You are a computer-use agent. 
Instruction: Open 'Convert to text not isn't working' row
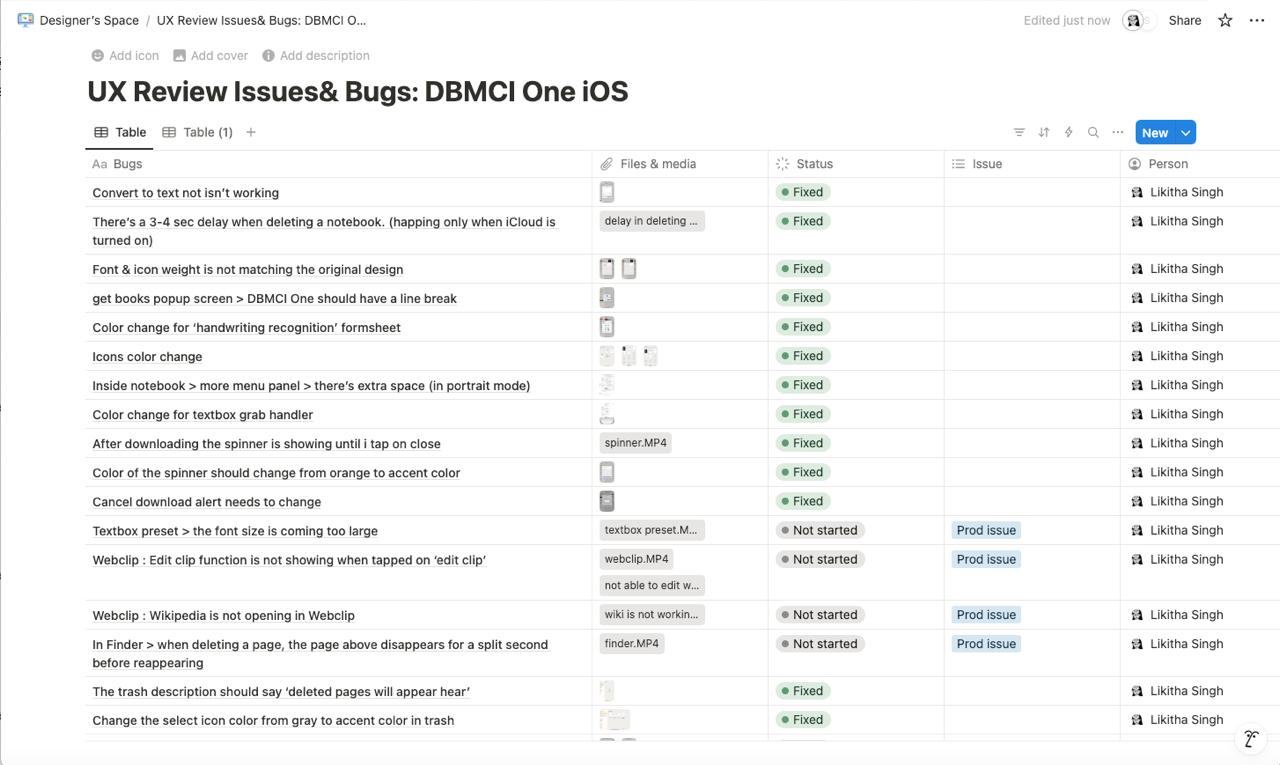(186, 193)
